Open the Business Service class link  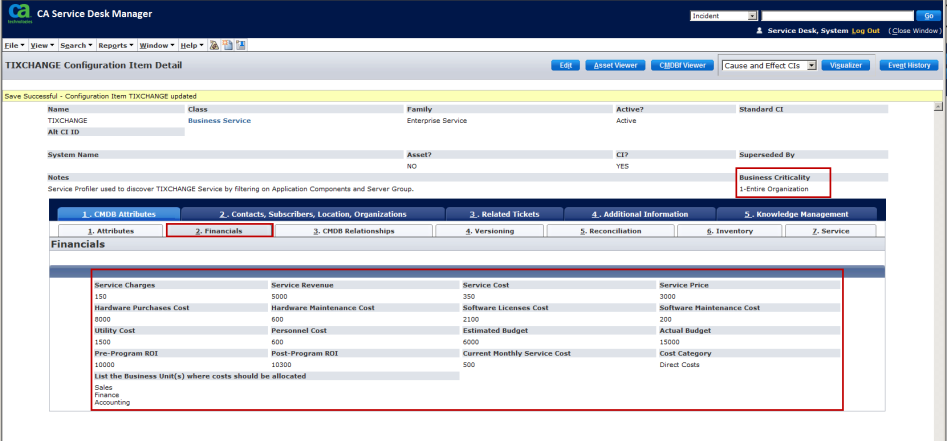click(x=219, y=121)
